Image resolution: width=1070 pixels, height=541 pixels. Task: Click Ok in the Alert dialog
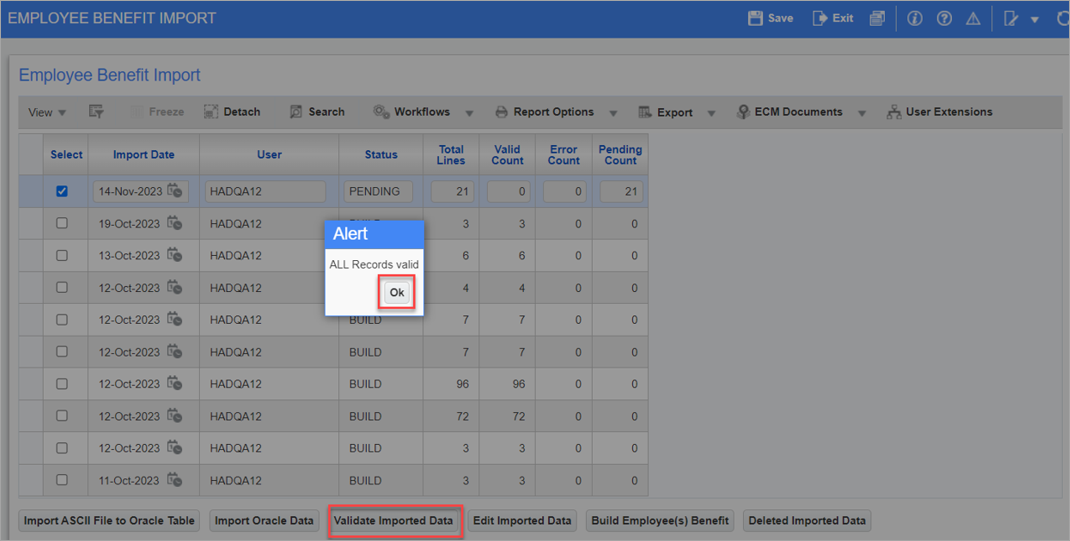[396, 292]
